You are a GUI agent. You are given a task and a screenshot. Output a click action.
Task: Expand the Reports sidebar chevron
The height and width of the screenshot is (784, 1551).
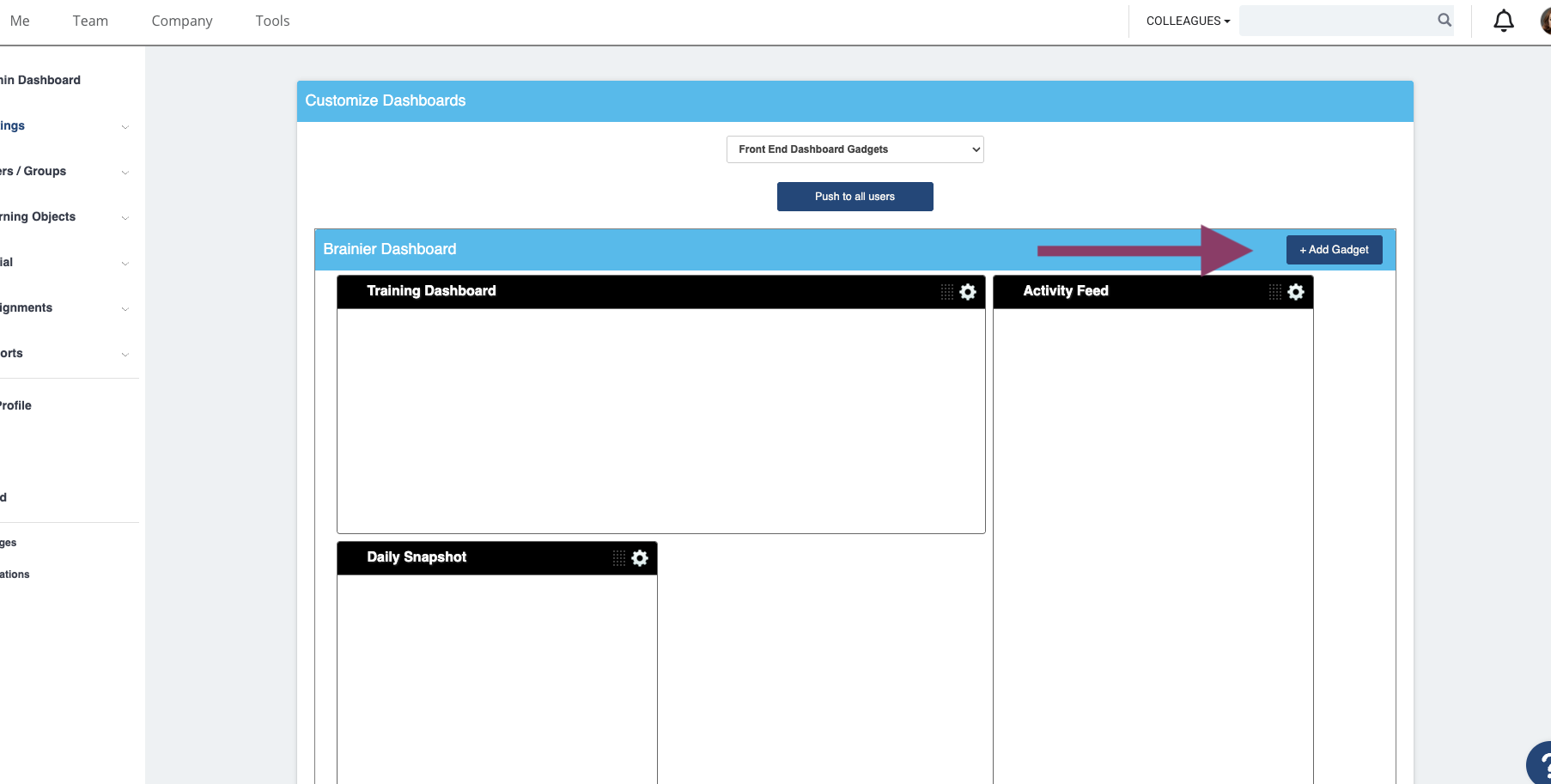point(125,355)
